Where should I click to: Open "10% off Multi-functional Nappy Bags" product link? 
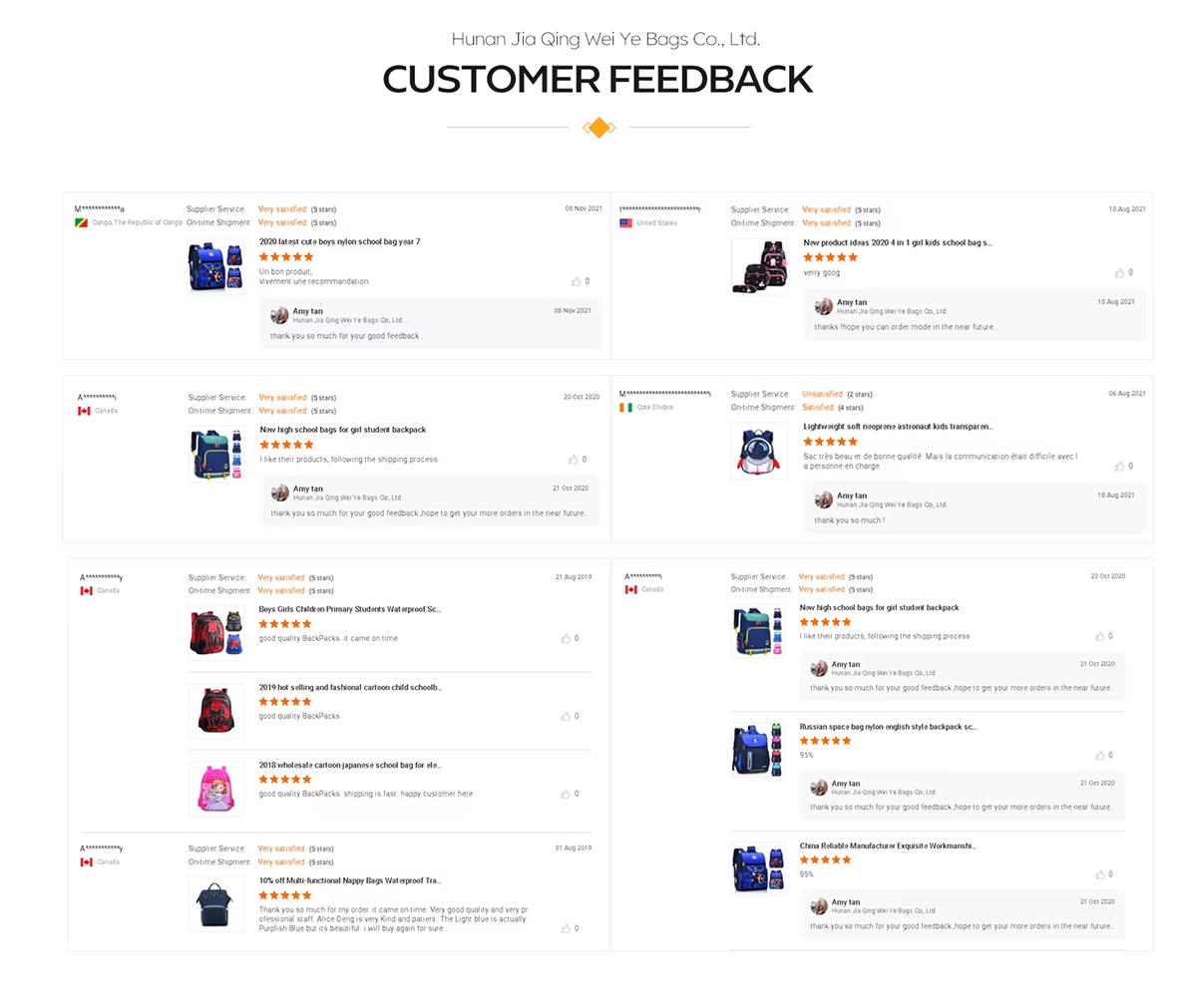click(x=349, y=880)
